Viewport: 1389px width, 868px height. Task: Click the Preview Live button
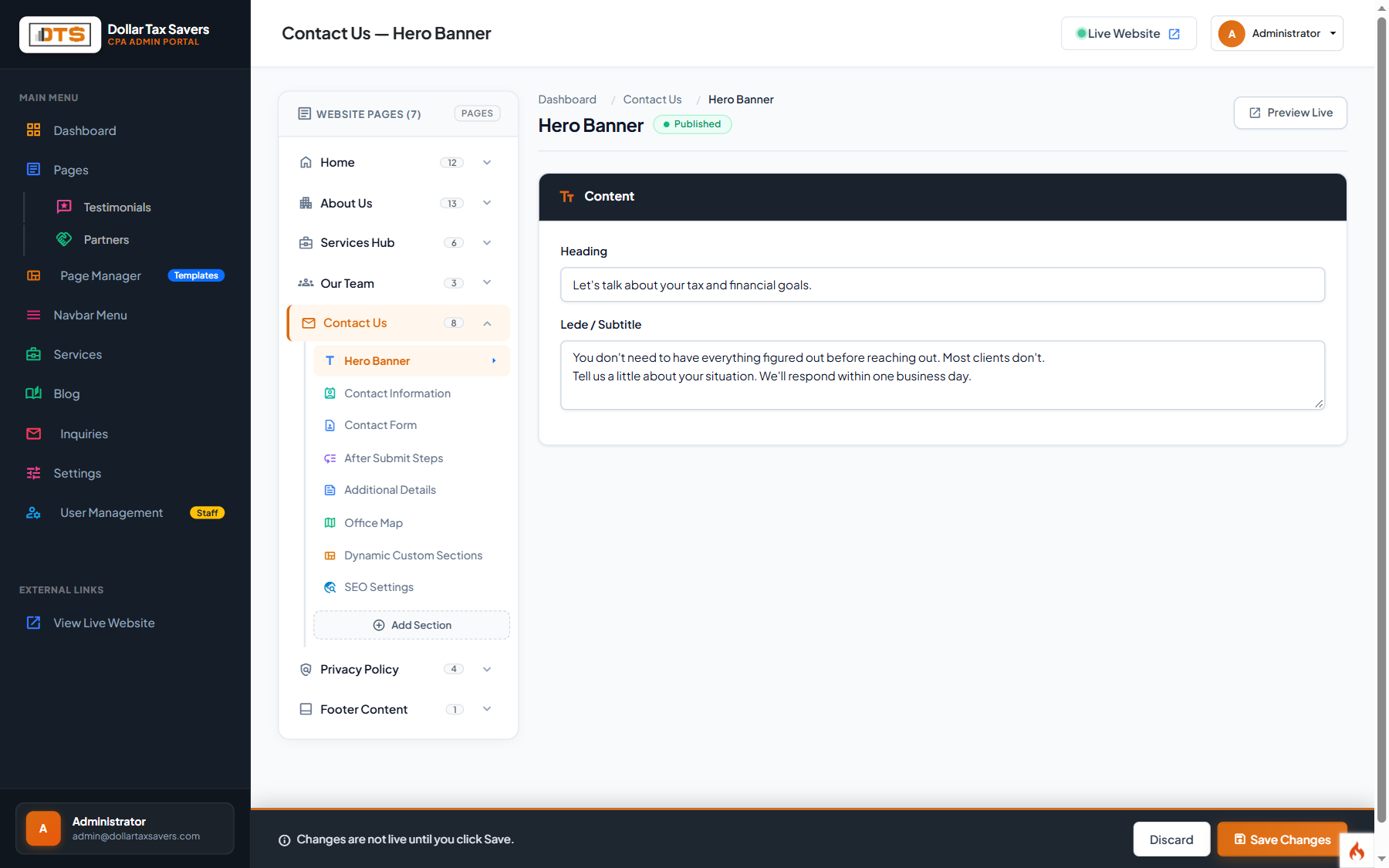click(x=1290, y=113)
